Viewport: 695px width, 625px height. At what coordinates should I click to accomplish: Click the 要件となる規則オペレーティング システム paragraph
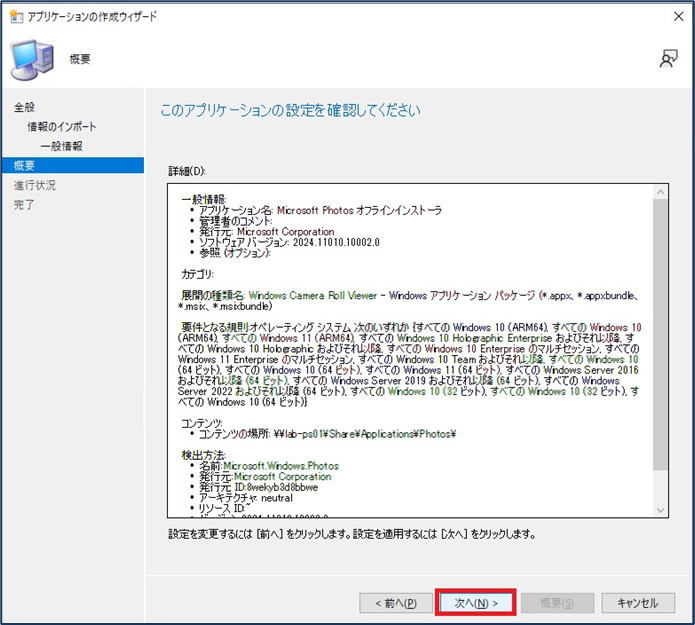pos(410,365)
